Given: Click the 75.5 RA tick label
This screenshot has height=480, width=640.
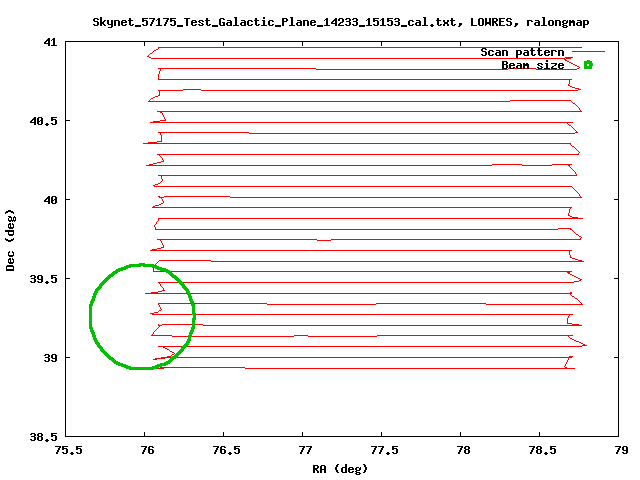Looking at the screenshot, I should click(68, 450).
